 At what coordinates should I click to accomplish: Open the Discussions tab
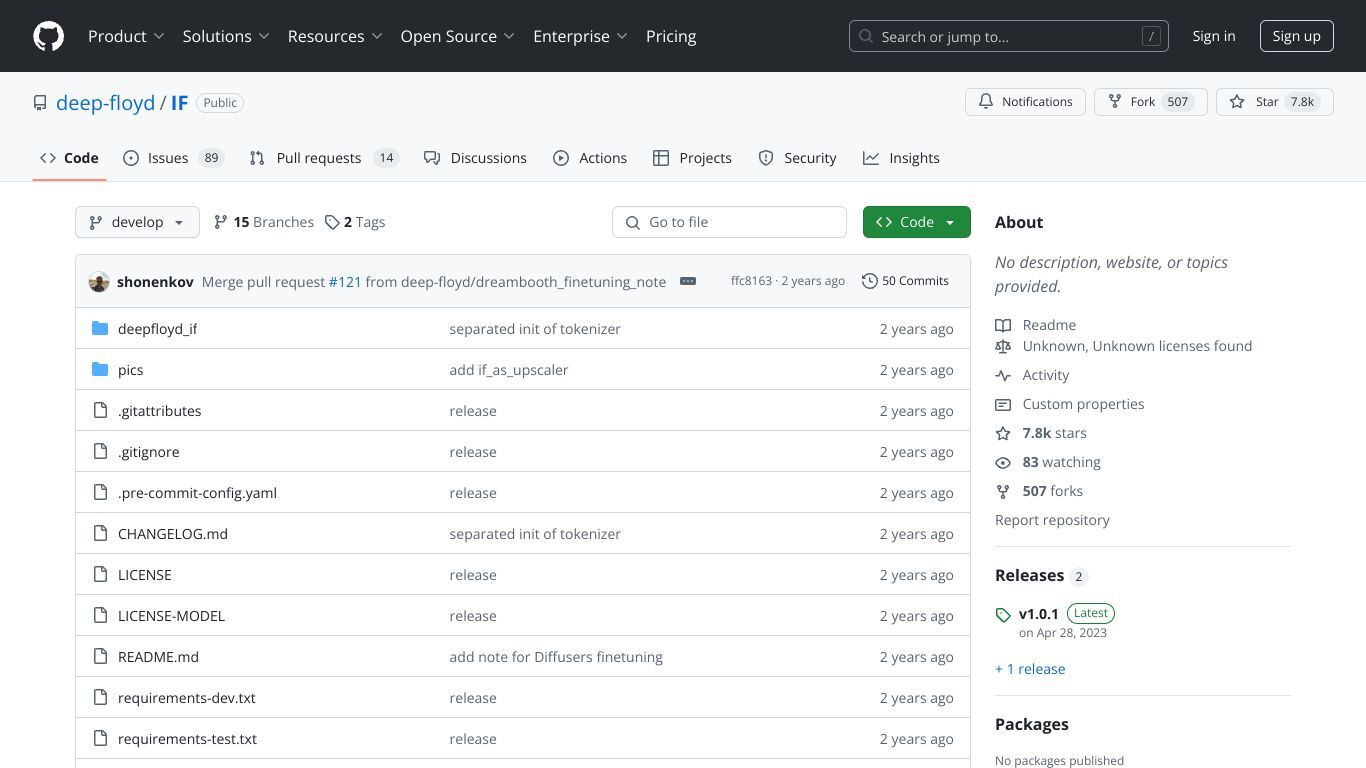(x=475, y=158)
